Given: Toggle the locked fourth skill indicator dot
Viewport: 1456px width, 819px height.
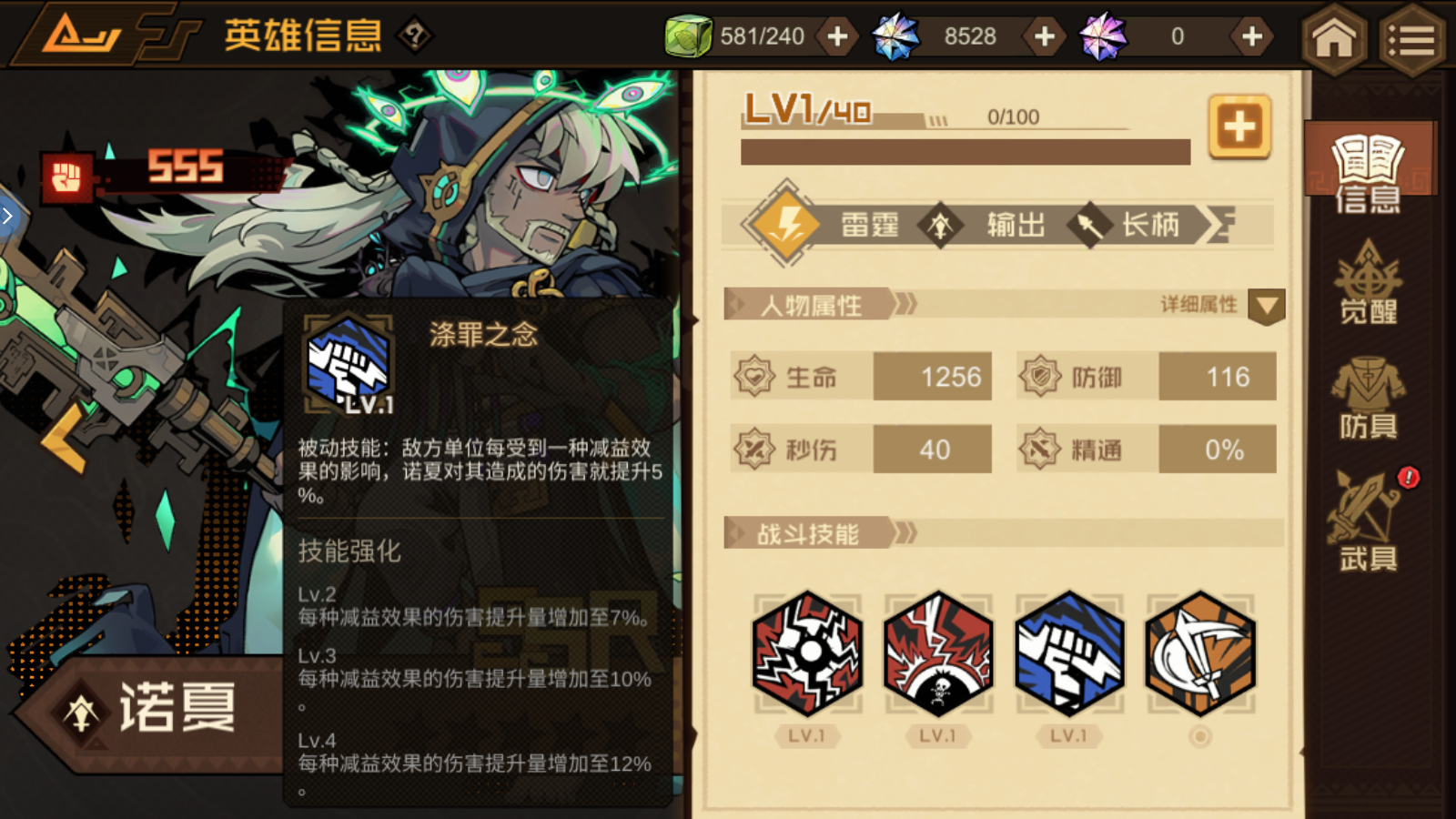Looking at the screenshot, I should pos(1200,736).
